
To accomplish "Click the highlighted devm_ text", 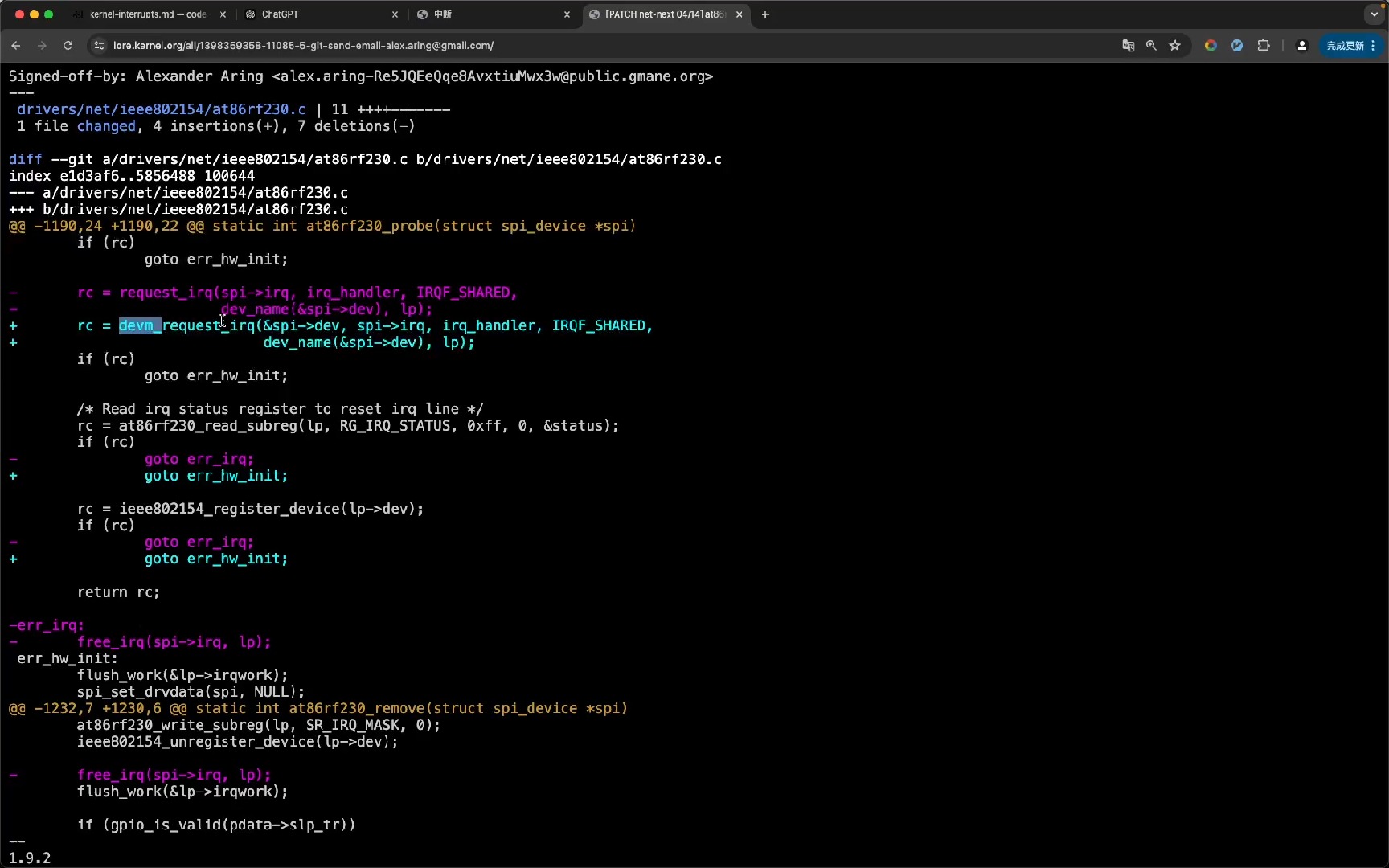I will click(140, 325).
